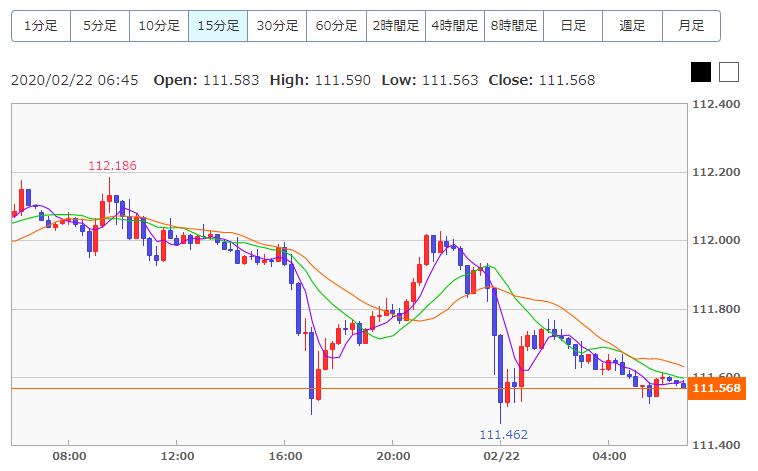Select the 1分足 timeframe tab
The image size is (758, 471).
tap(41, 26)
